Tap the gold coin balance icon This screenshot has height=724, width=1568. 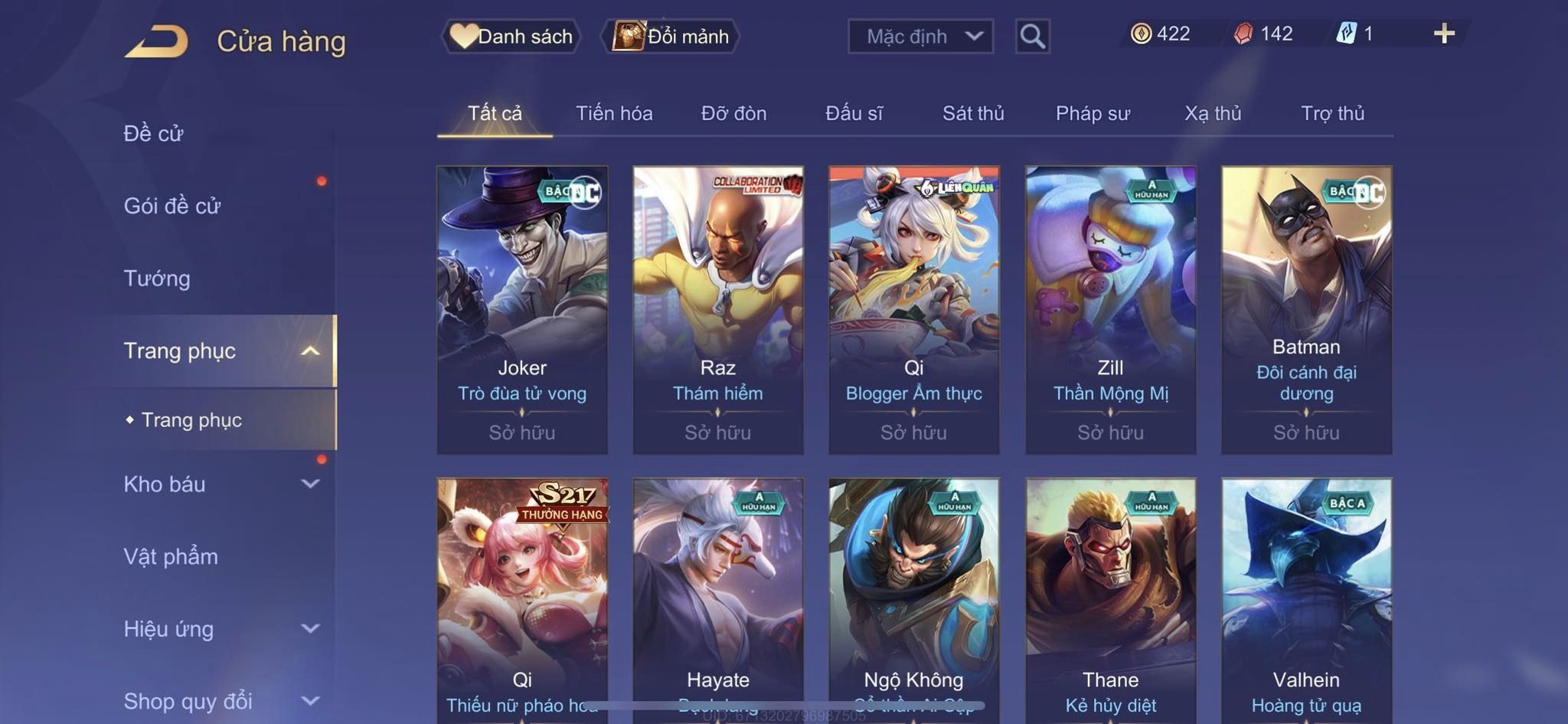tap(1141, 34)
